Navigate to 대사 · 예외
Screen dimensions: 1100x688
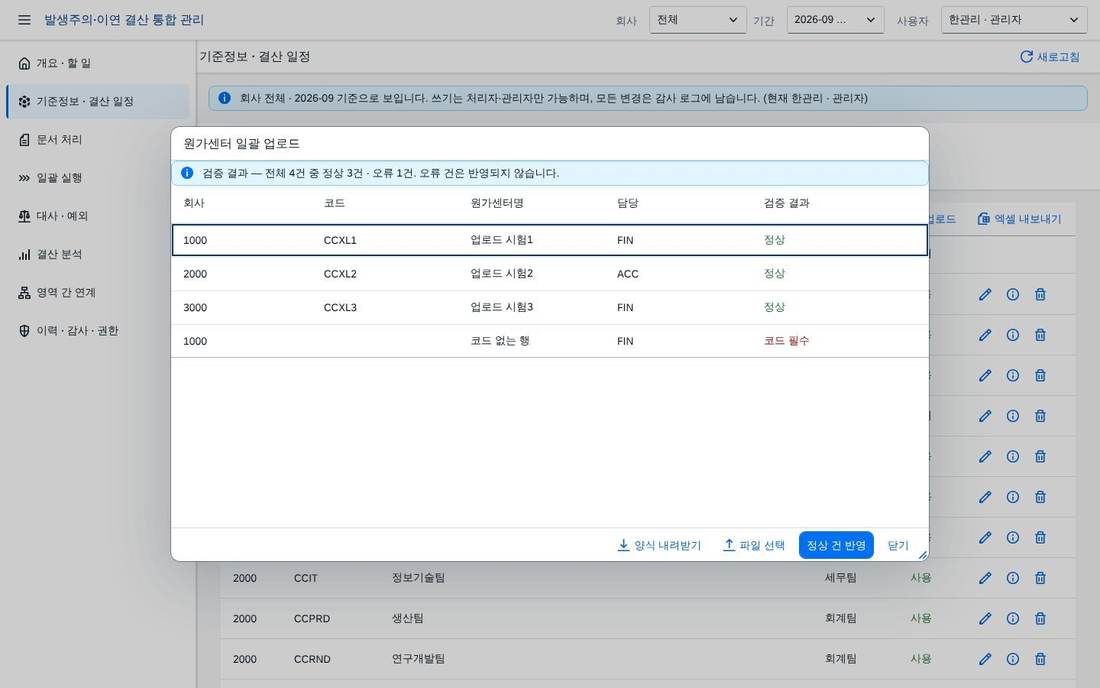tap(98, 216)
